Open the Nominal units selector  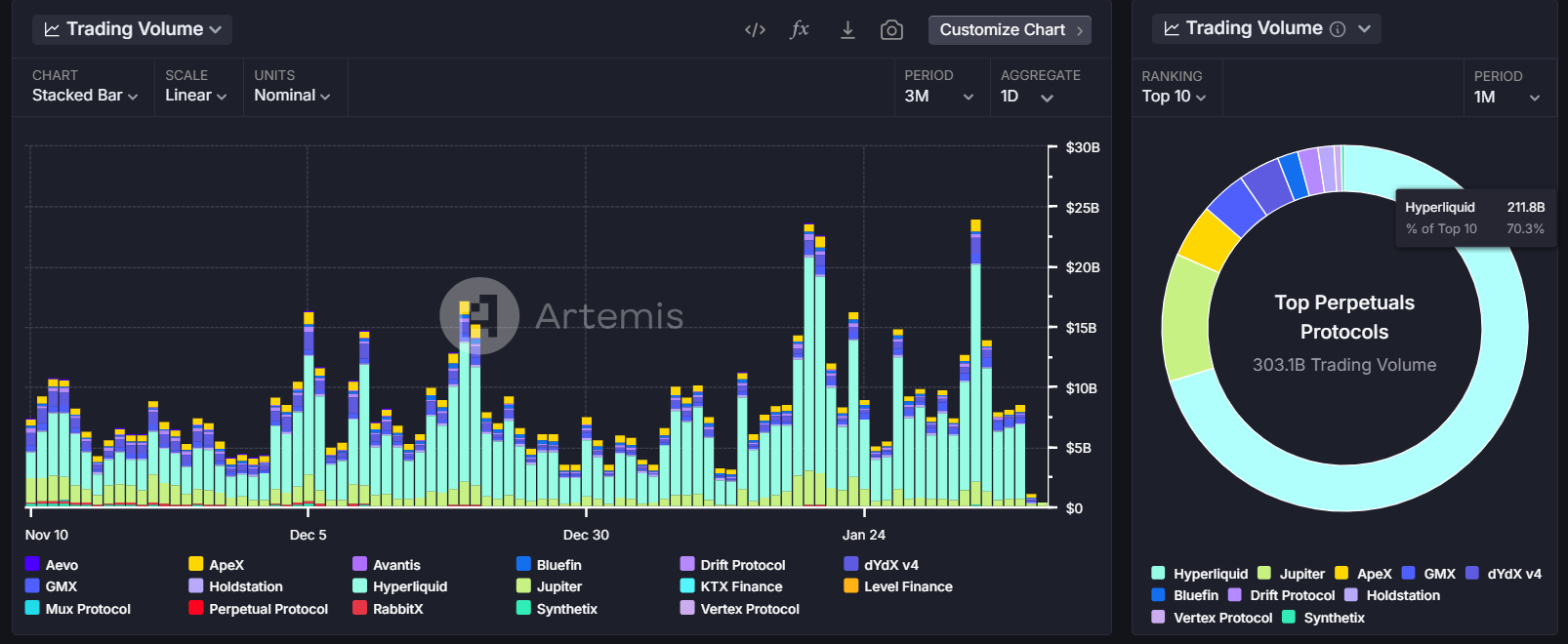292,96
